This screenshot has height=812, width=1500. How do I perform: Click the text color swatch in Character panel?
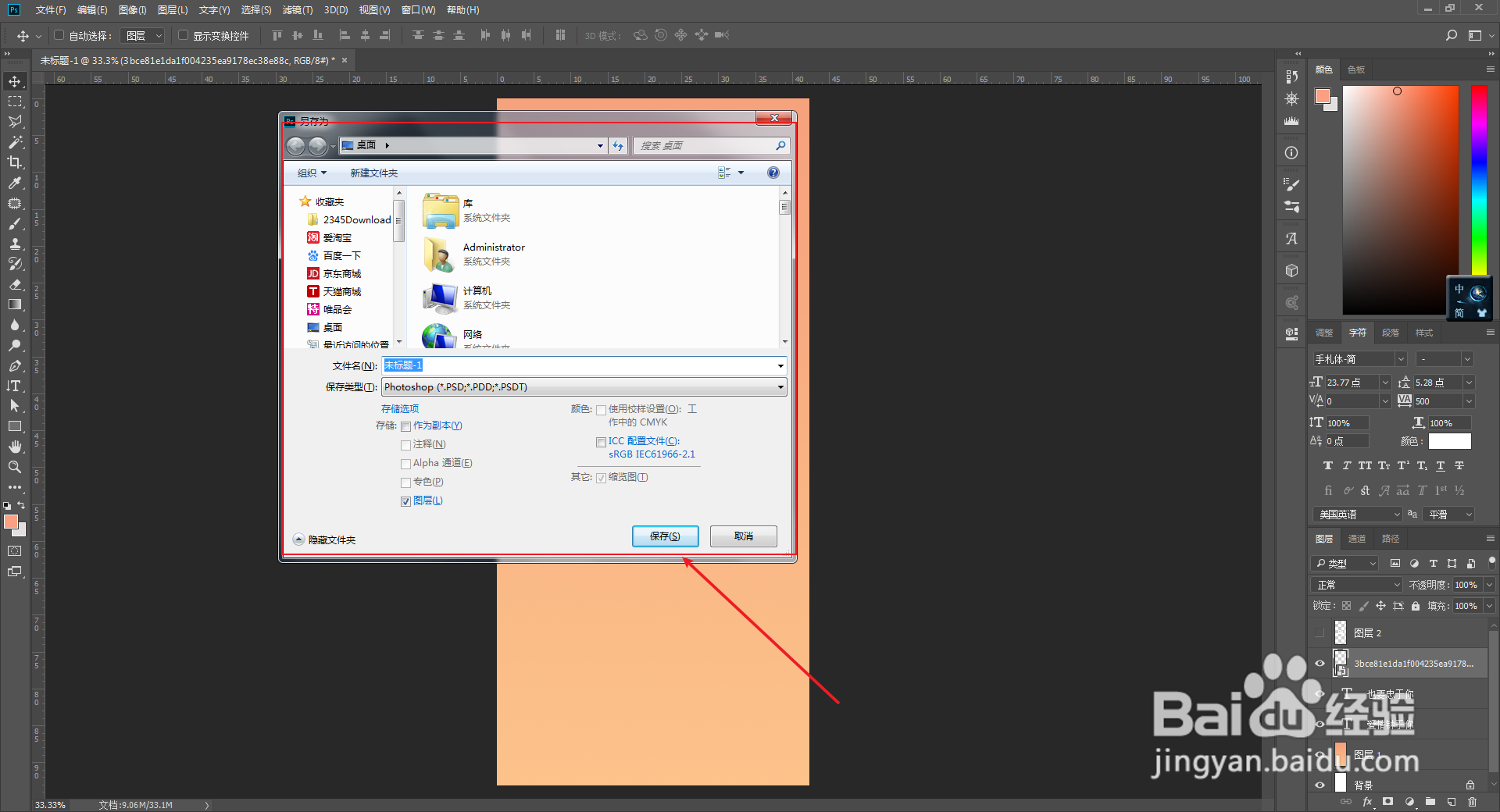pyautogui.click(x=1450, y=441)
